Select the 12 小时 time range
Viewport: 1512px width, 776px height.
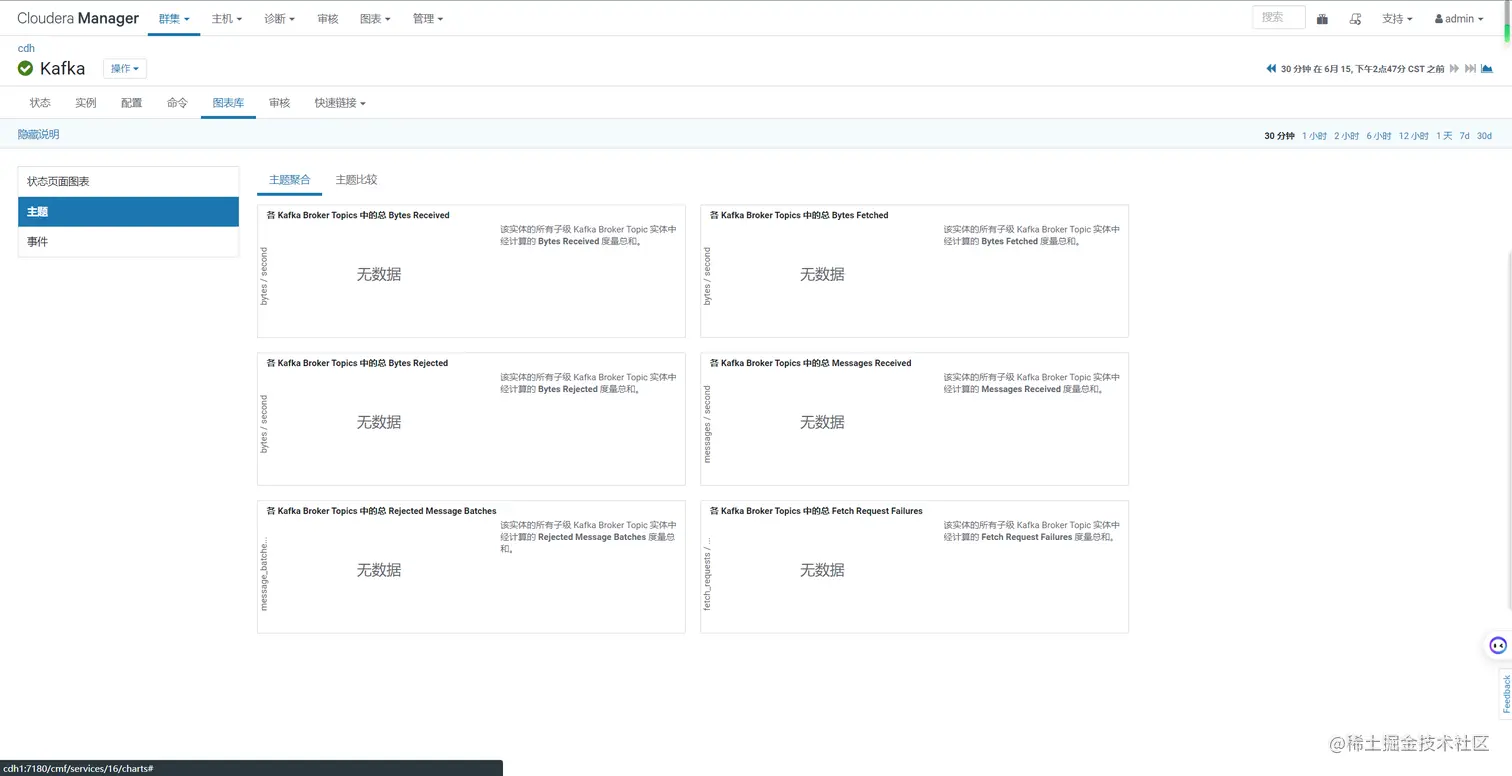tap(1414, 136)
